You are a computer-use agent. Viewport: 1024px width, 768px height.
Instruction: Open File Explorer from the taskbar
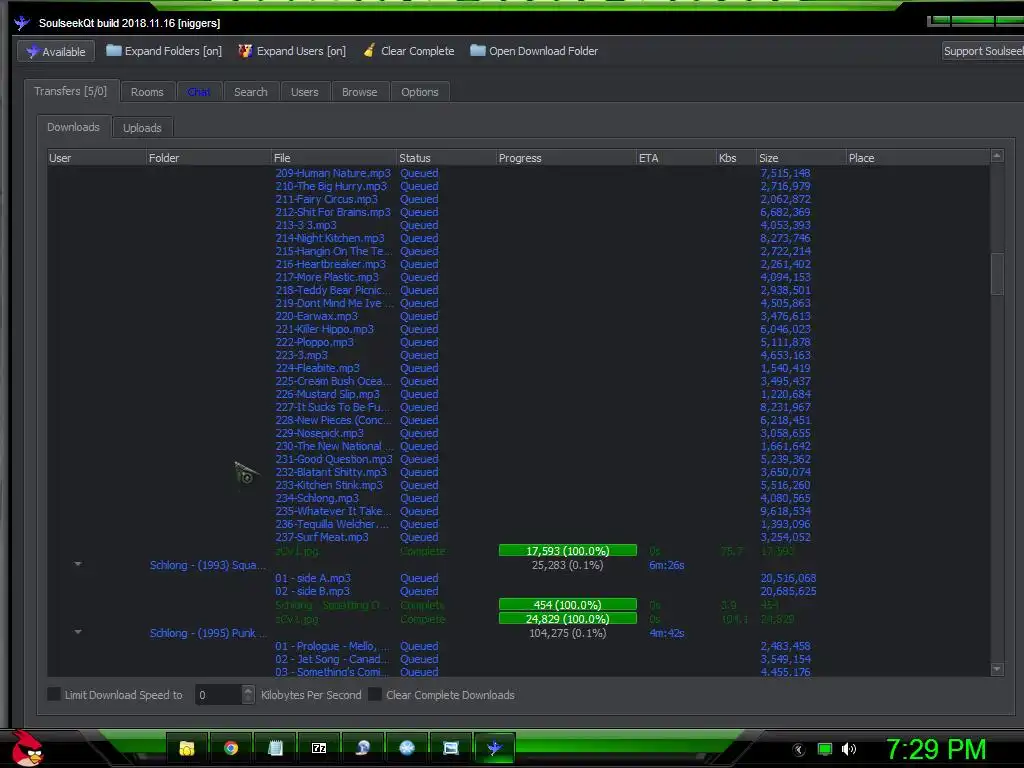pos(187,748)
